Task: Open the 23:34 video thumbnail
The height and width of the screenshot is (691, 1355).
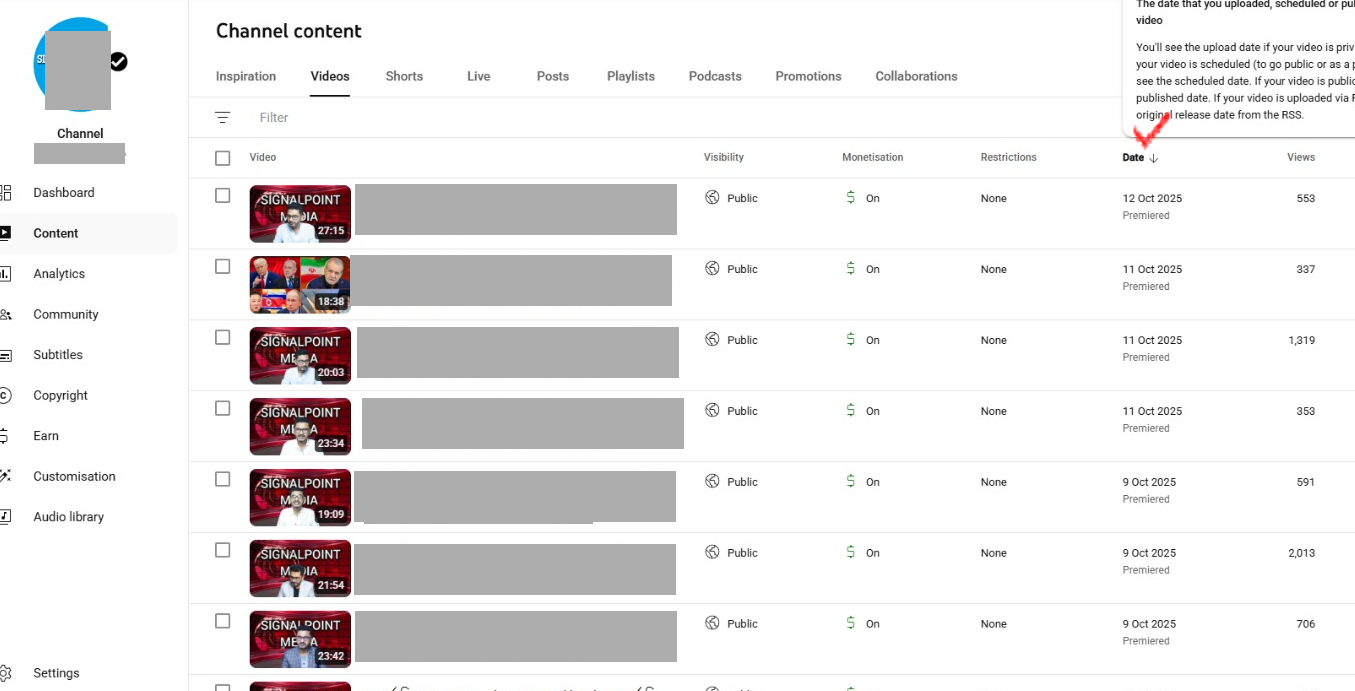Action: [x=300, y=427]
